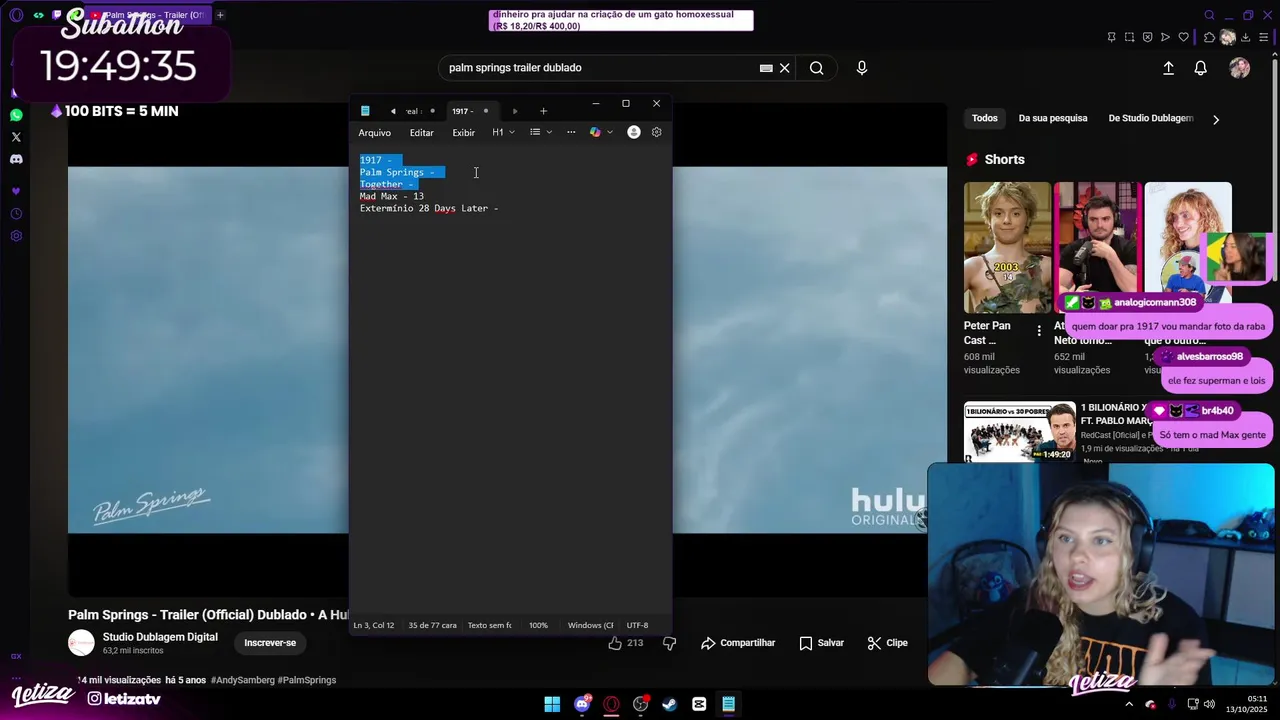Show hidden system tray icons chevron
Viewport: 1280px width, 720px height.
[1129, 704]
